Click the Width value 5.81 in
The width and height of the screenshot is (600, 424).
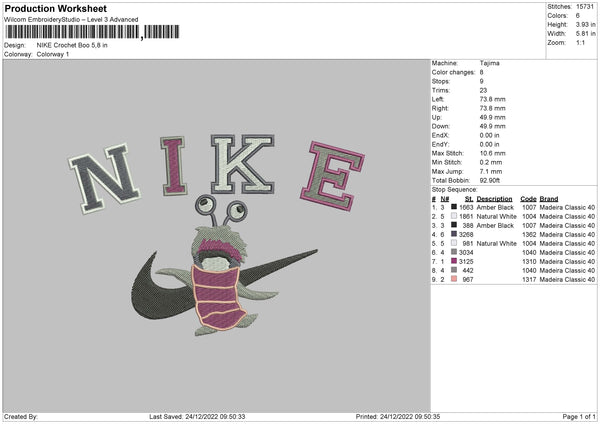(x=585, y=34)
